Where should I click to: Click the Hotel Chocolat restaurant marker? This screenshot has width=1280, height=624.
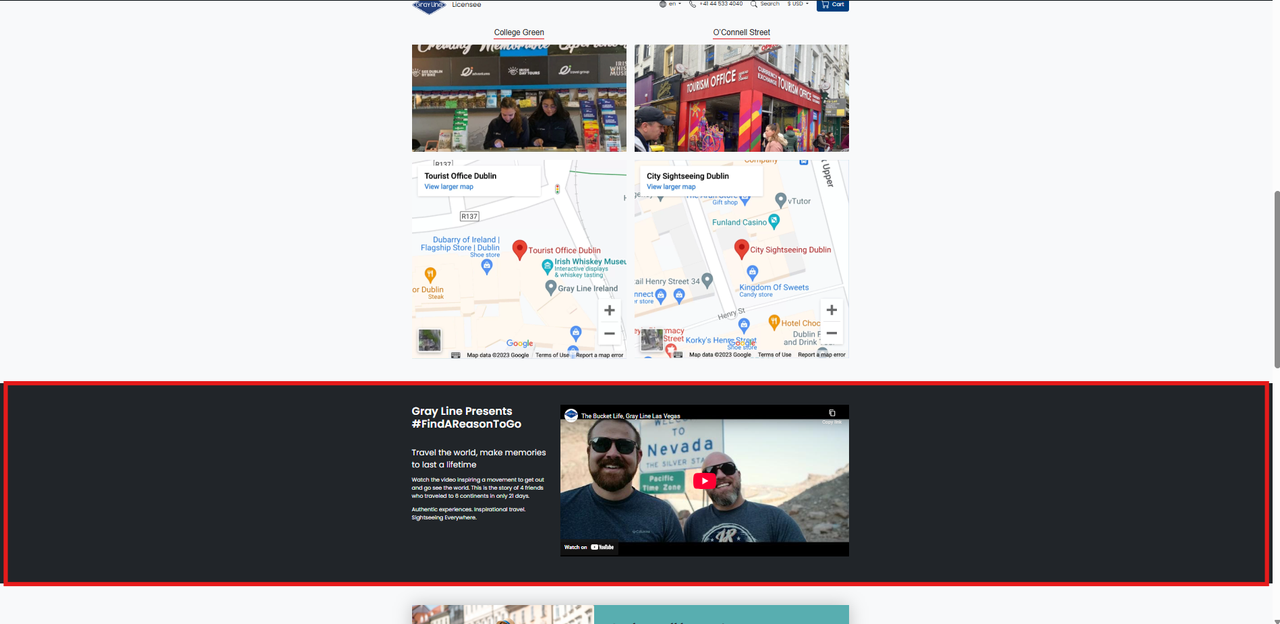click(x=774, y=322)
